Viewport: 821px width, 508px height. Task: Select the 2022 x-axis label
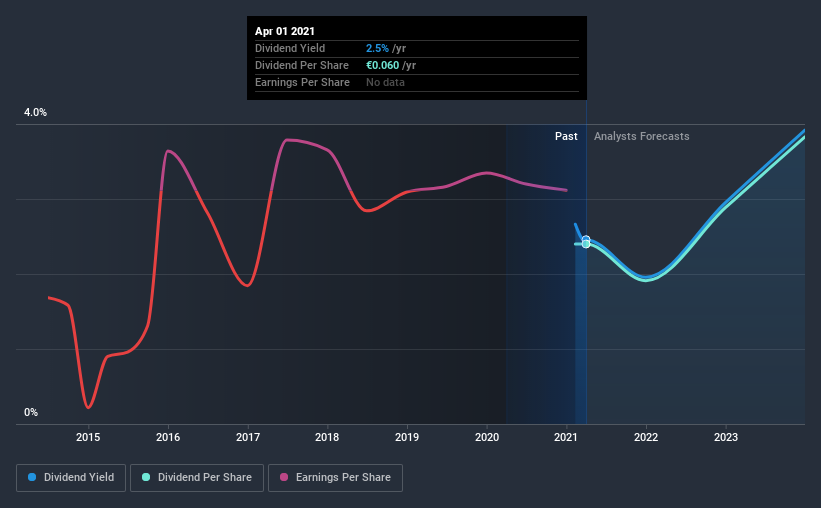(x=646, y=437)
